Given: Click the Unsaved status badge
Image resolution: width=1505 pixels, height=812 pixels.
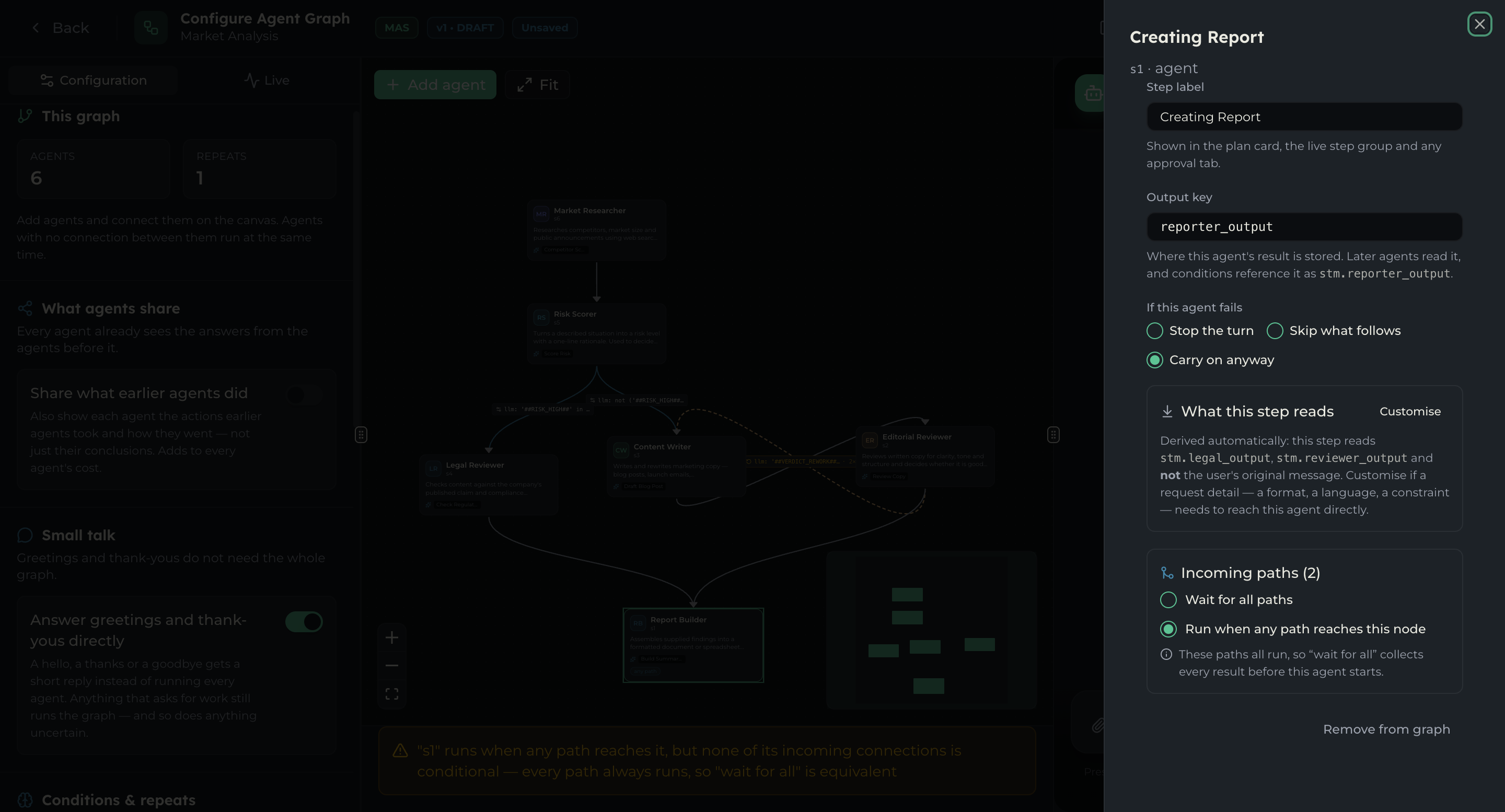Looking at the screenshot, I should point(545,28).
